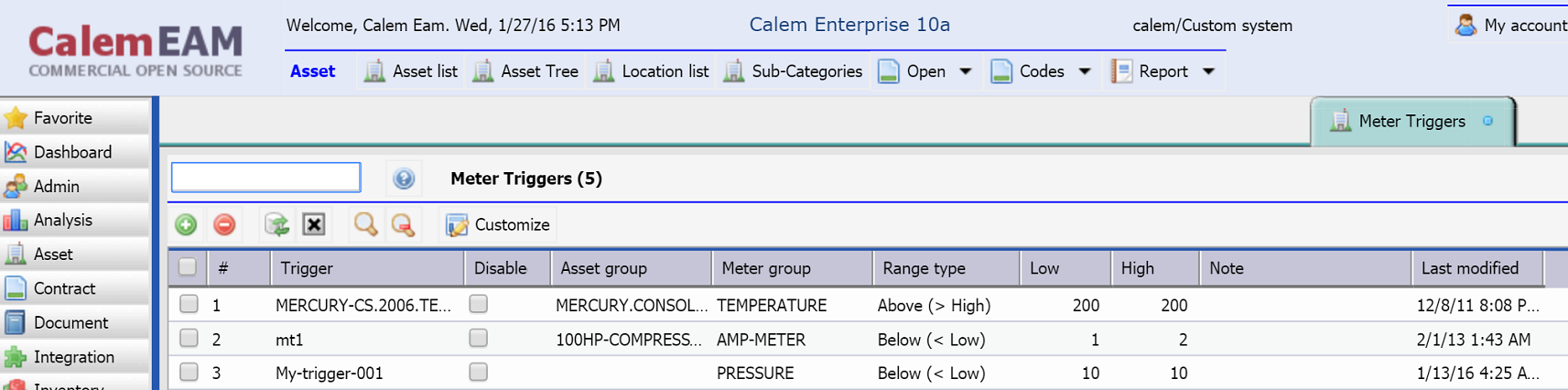Toggle Disable checkbox for My-trigger-001
1568x390 pixels.
coord(478,372)
